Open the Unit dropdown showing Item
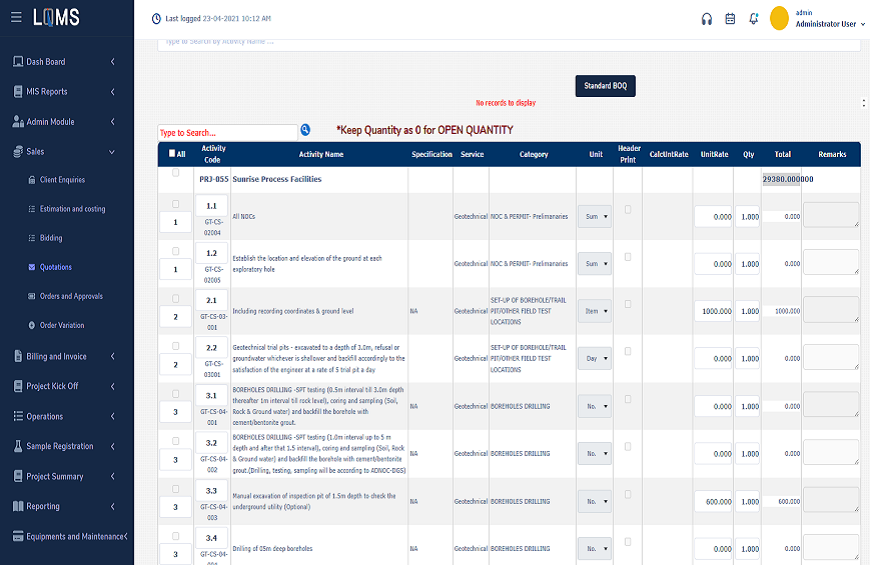The image size is (870, 565). [x=594, y=312]
